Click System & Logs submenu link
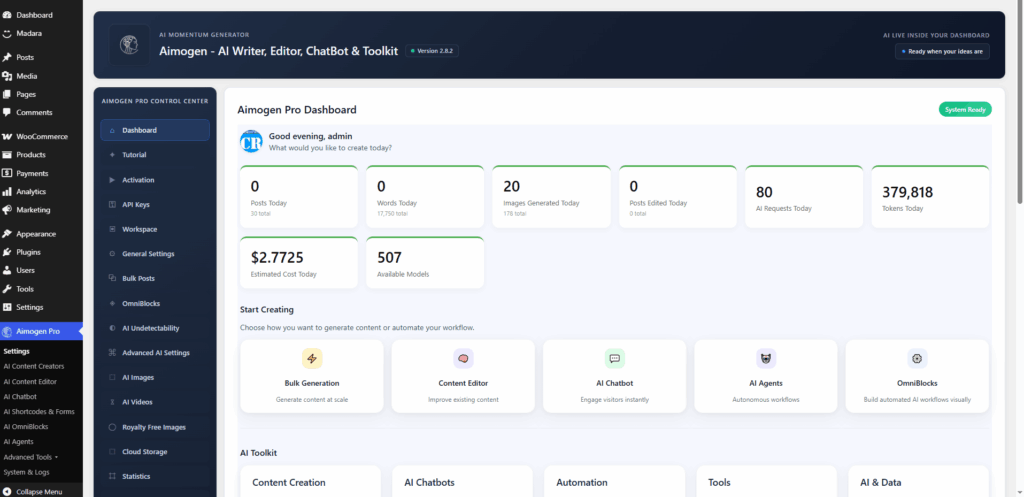The width and height of the screenshot is (1024, 497). (x=26, y=472)
